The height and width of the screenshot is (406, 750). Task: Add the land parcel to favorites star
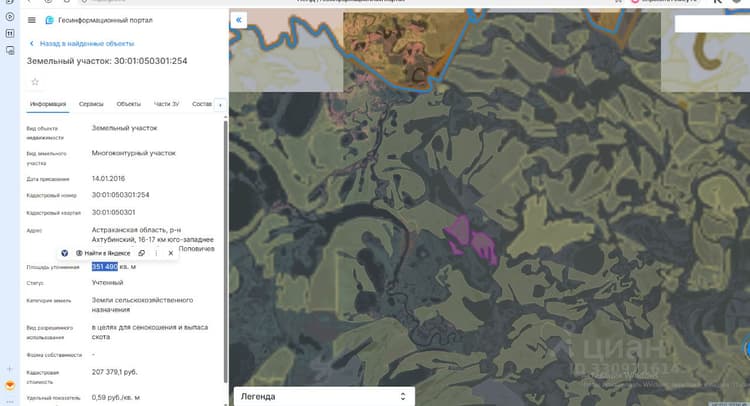35,82
